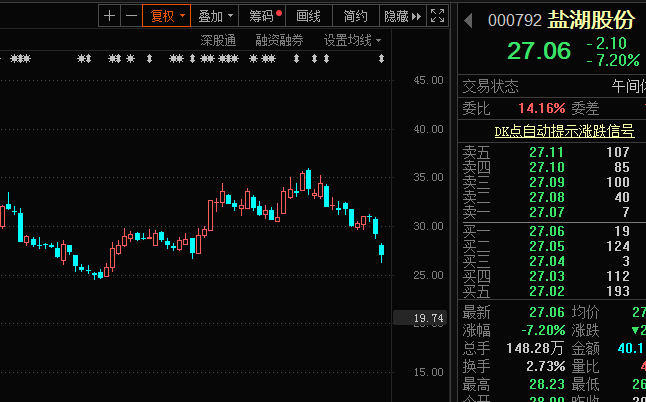Click the 深股通 label
This screenshot has height=402, width=646.
tap(217, 41)
